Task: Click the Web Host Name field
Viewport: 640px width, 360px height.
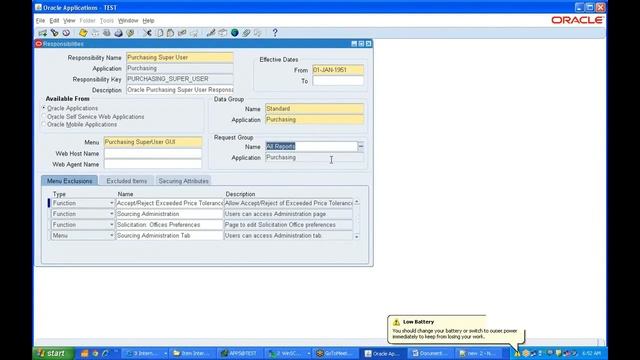Action: [153, 153]
